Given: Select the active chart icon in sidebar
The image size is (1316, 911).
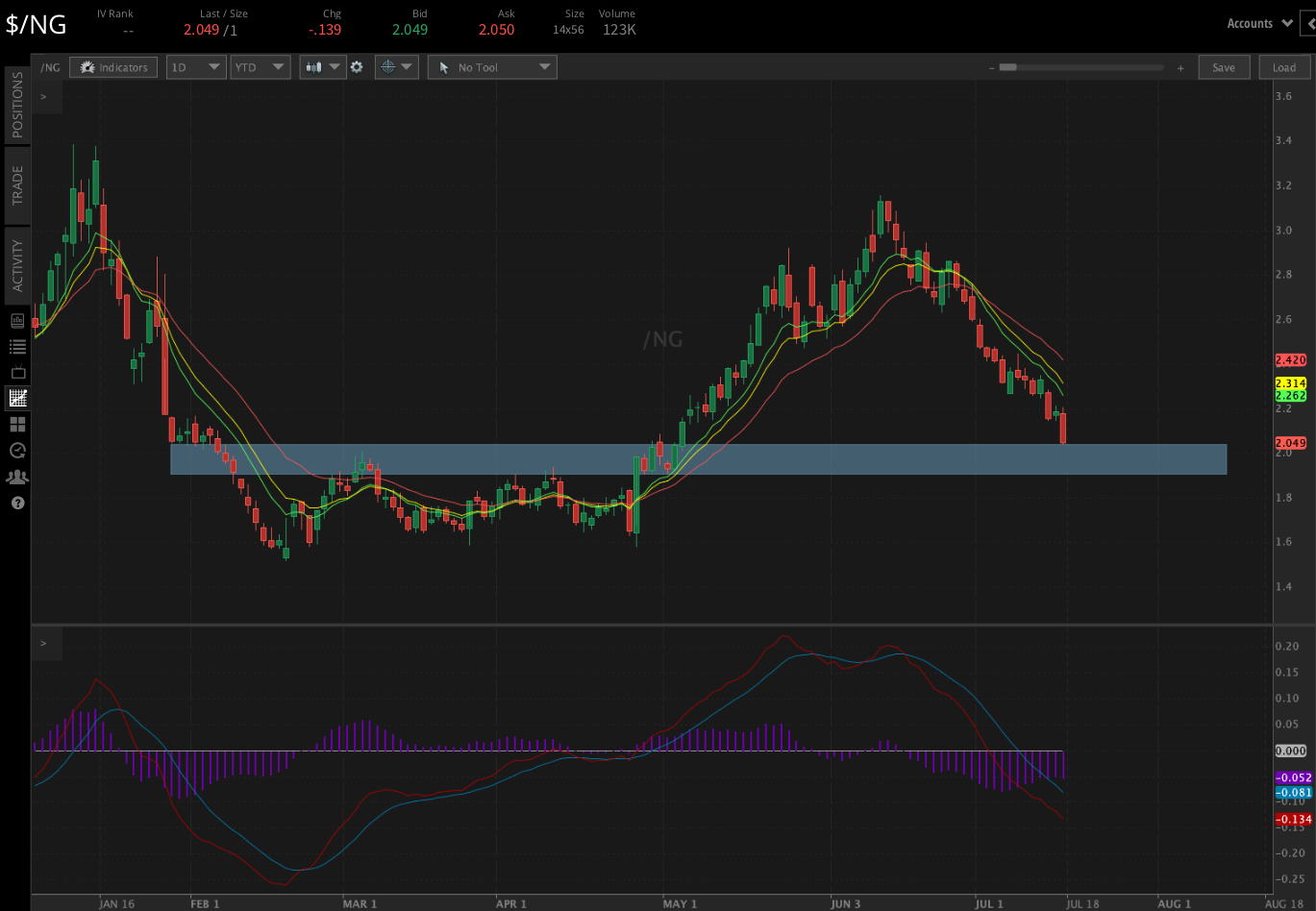Looking at the screenshot, I should point(17,398).
